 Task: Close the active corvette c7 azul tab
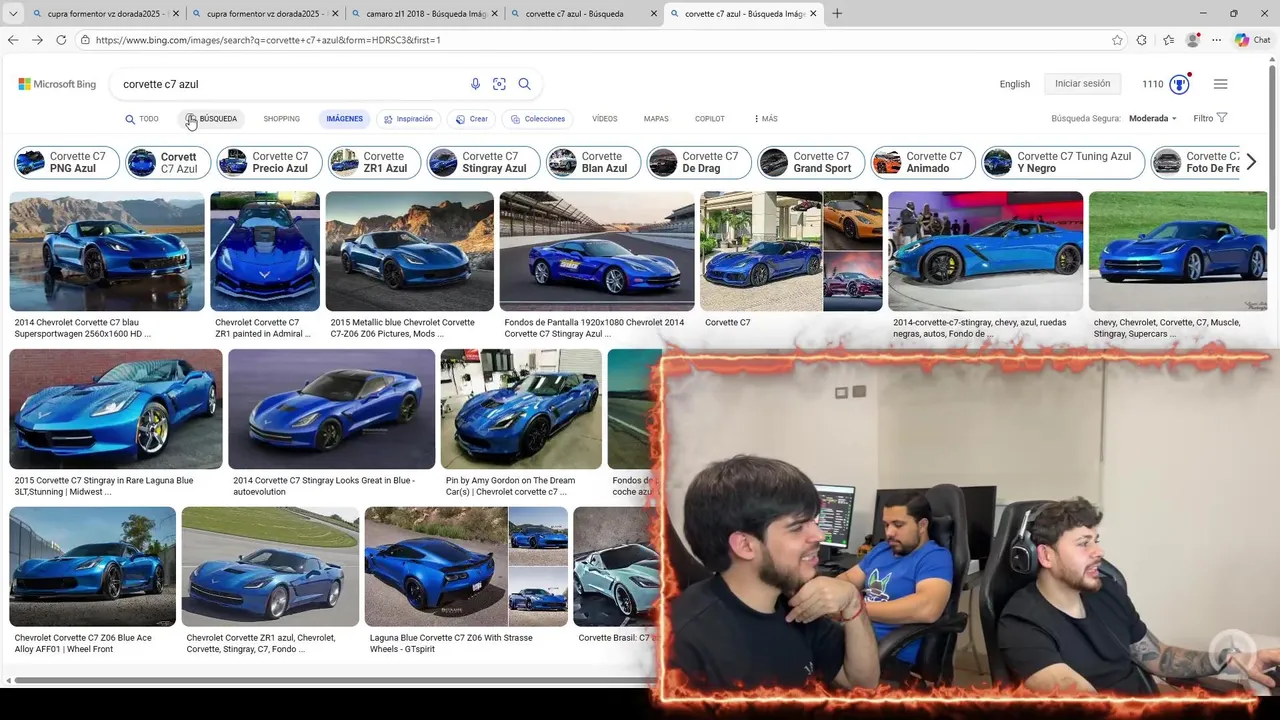[813, 14]
